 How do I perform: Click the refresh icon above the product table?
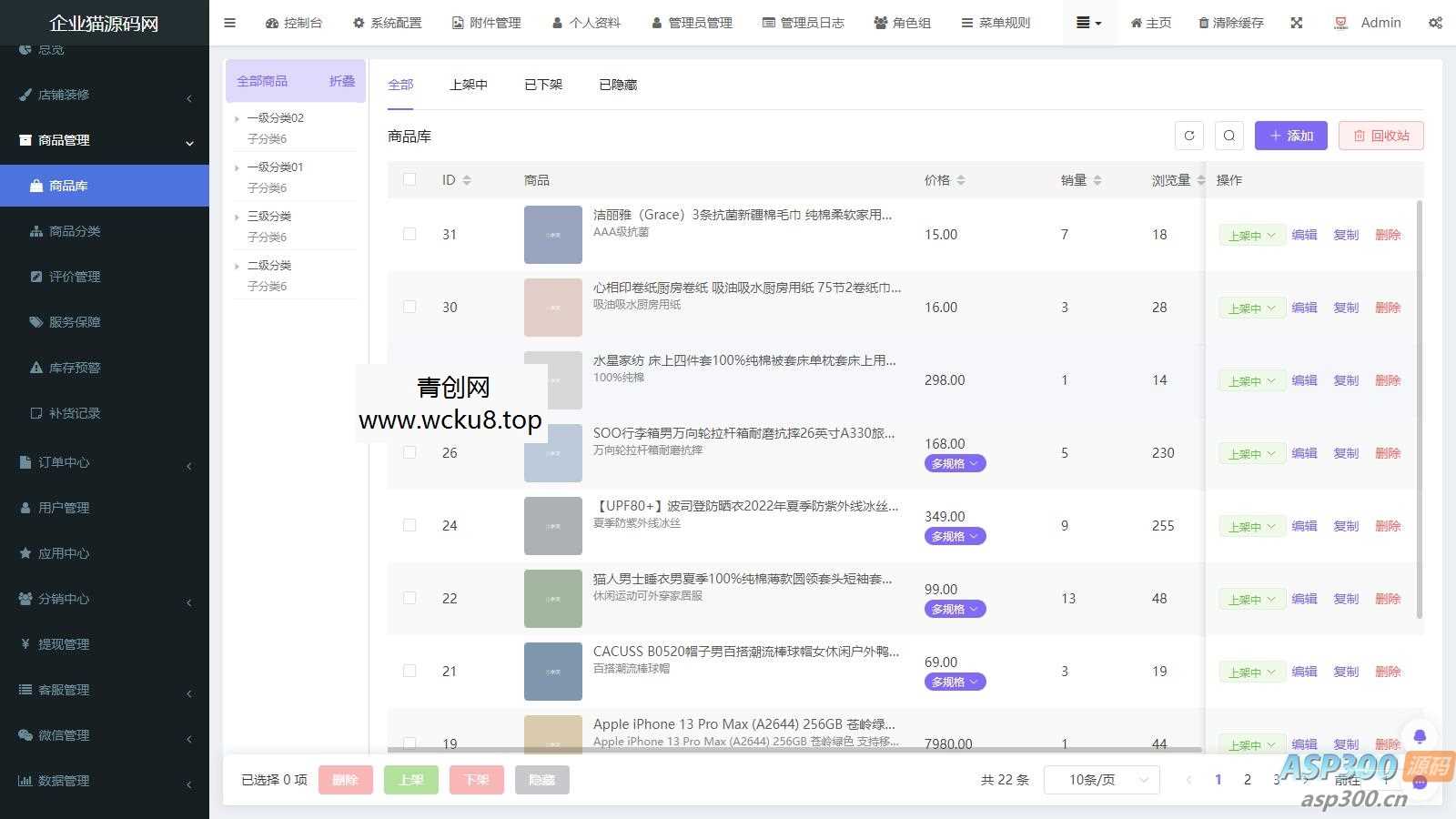[x=1189, y=135]
